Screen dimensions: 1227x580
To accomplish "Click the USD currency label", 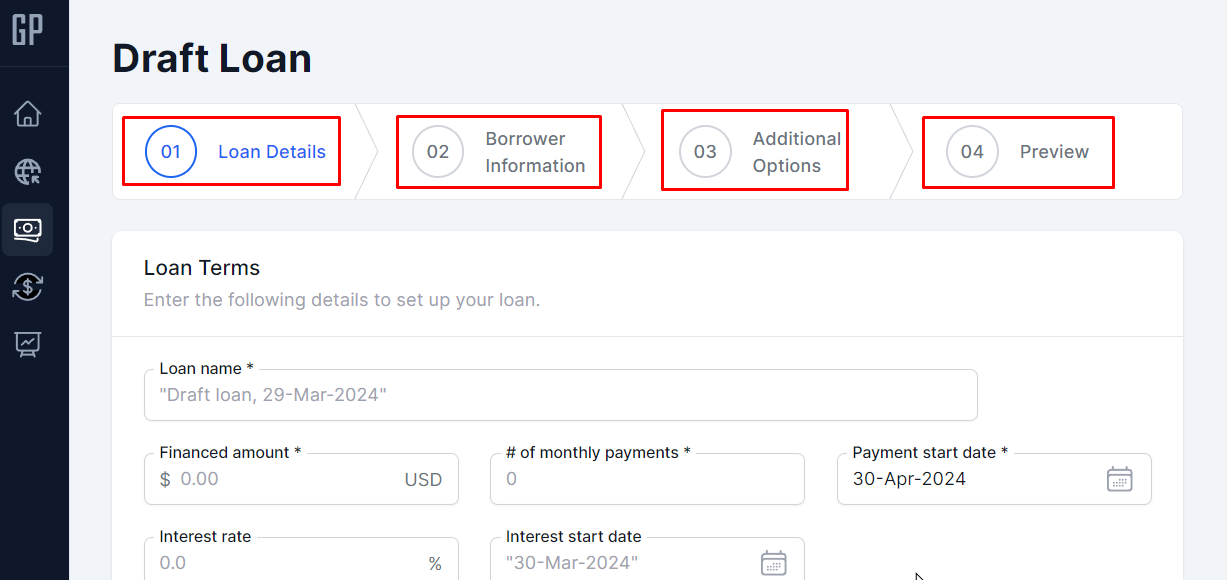I will tap(423, 480).
